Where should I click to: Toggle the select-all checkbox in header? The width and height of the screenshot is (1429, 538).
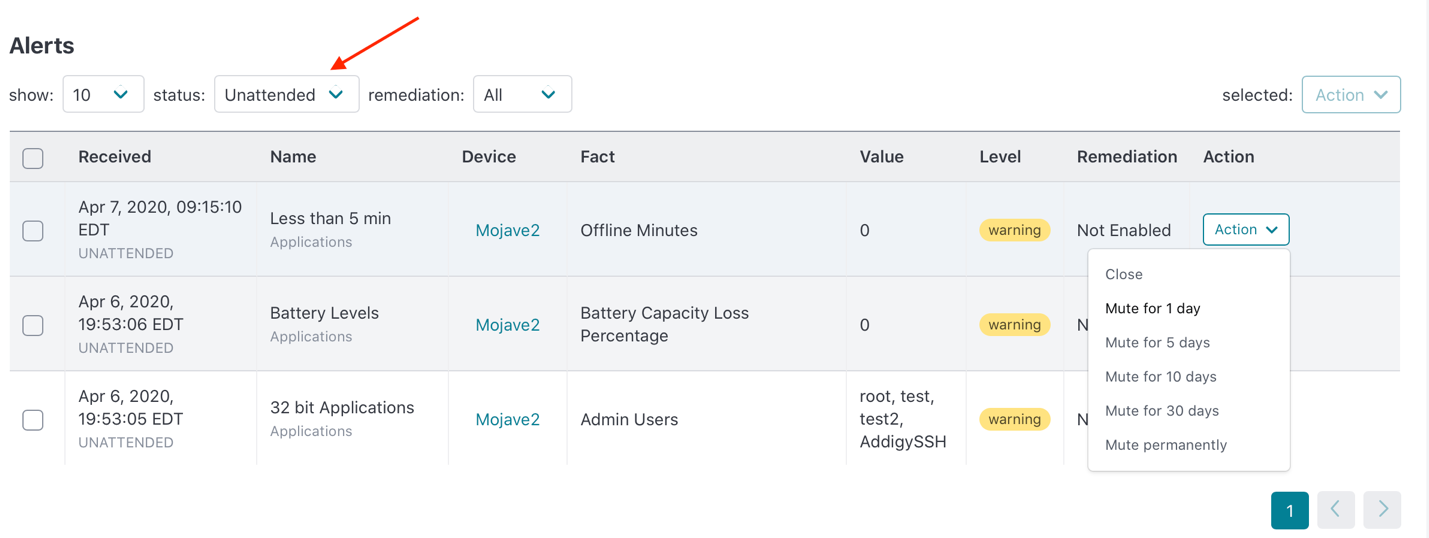pos(33,158)
